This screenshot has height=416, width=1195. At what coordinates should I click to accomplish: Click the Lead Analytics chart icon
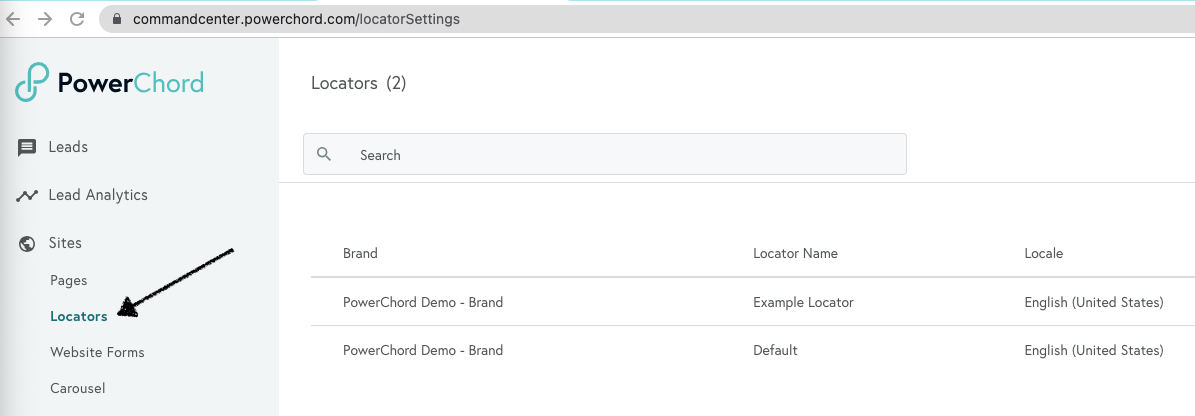(27, 196)
